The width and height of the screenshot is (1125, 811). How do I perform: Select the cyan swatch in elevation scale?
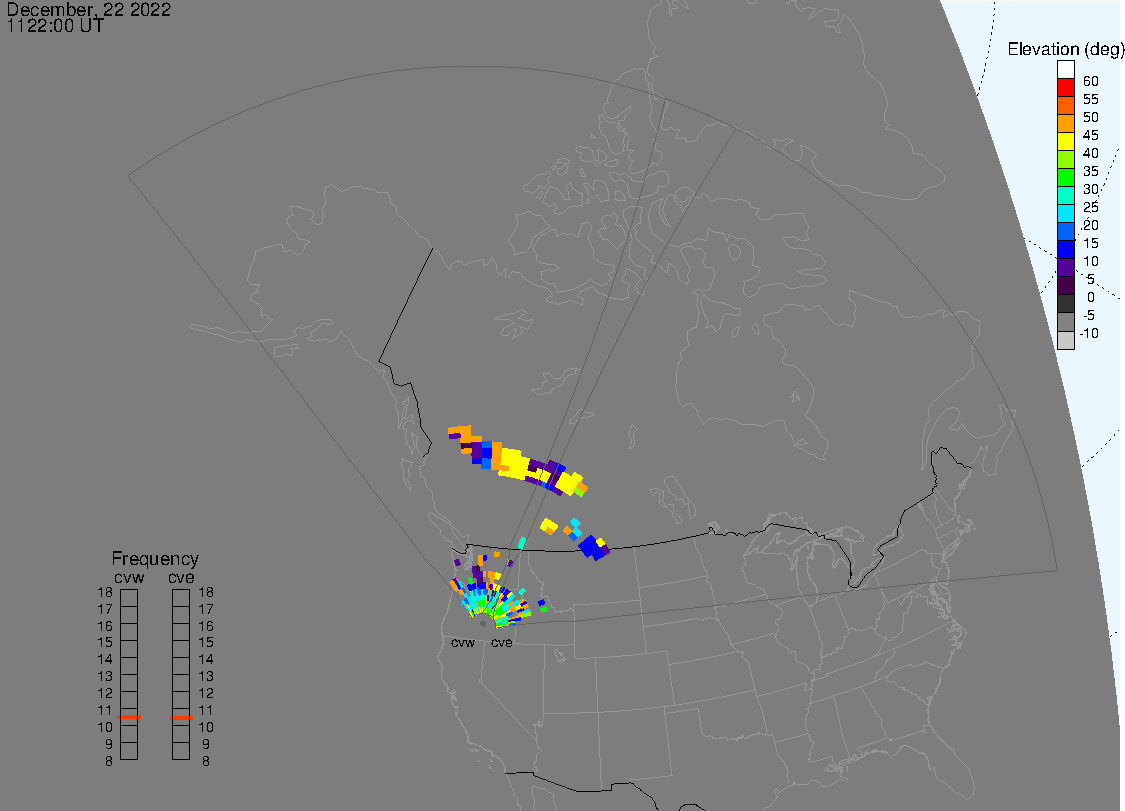click(1065, 213)
